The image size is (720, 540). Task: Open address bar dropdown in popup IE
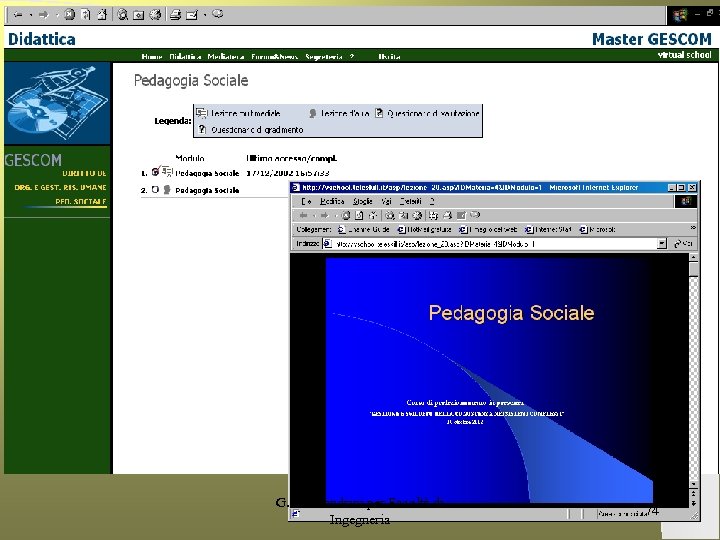coord(662,244)
